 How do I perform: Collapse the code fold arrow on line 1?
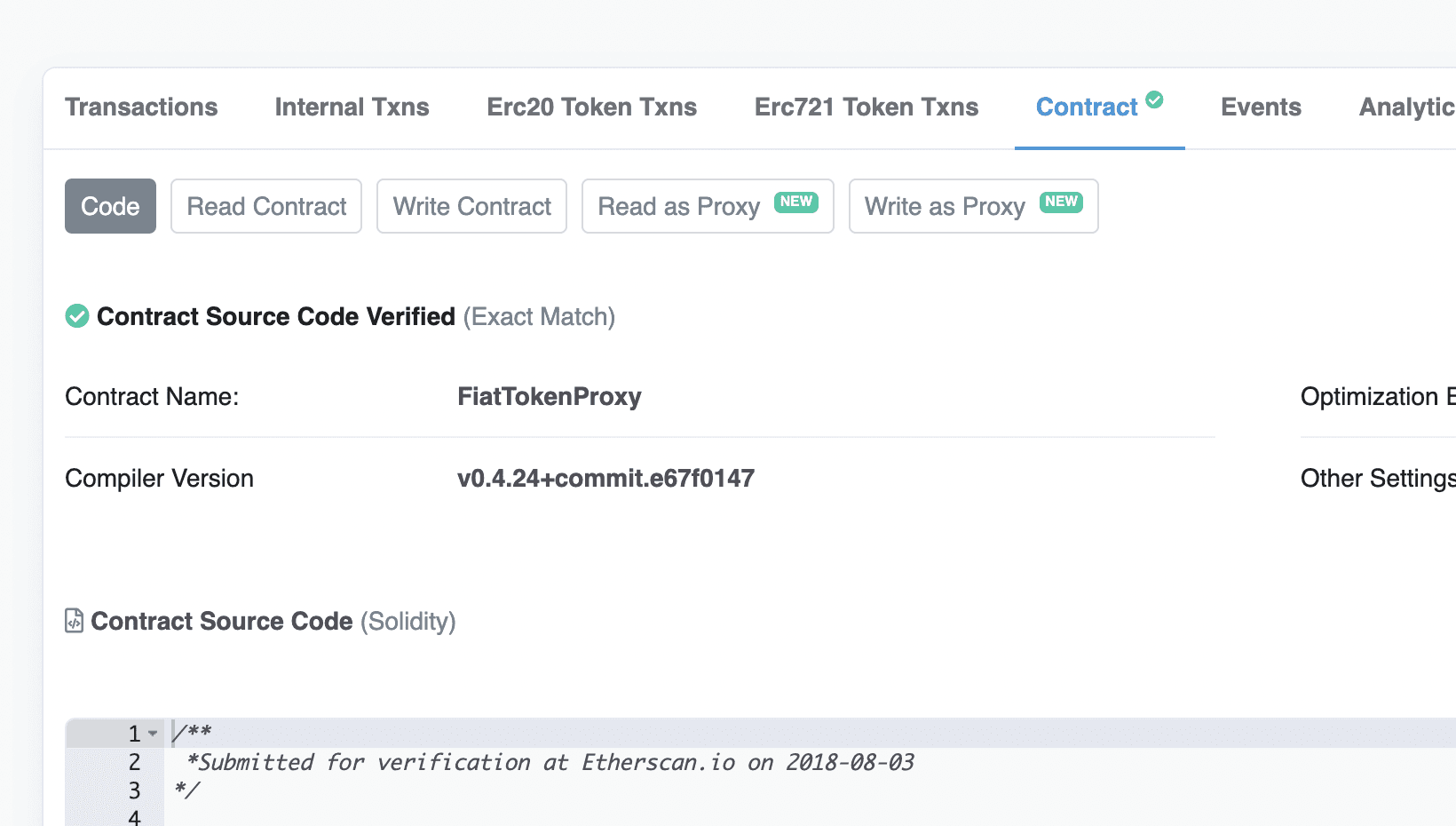coord(153,734)
